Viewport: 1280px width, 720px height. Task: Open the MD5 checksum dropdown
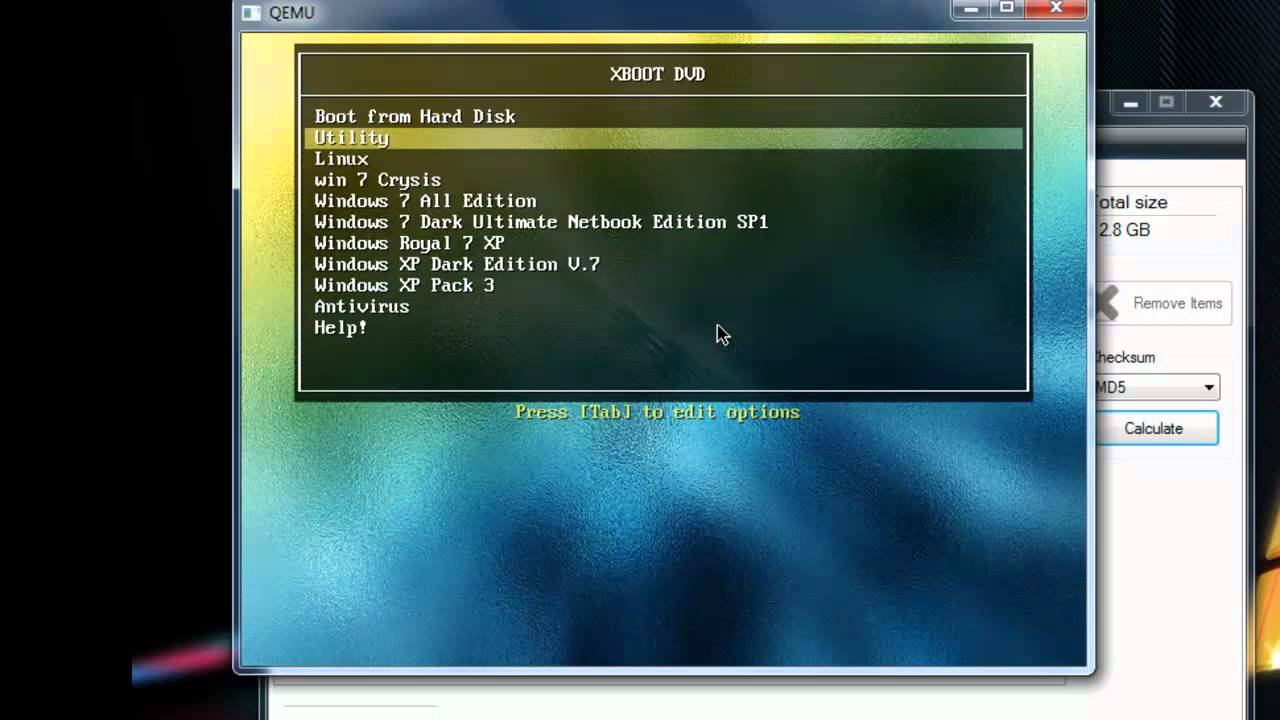coord(1157,387)
